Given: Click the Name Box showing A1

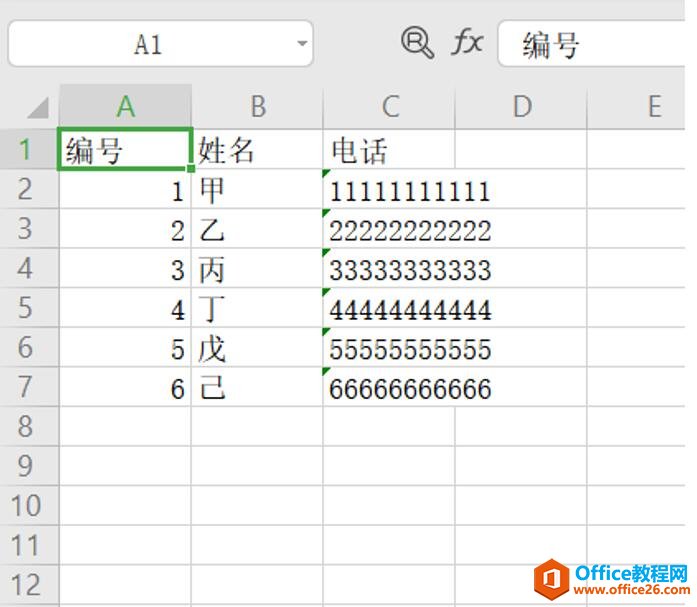Looking at the screenshot, I should (x=160, y=44).
